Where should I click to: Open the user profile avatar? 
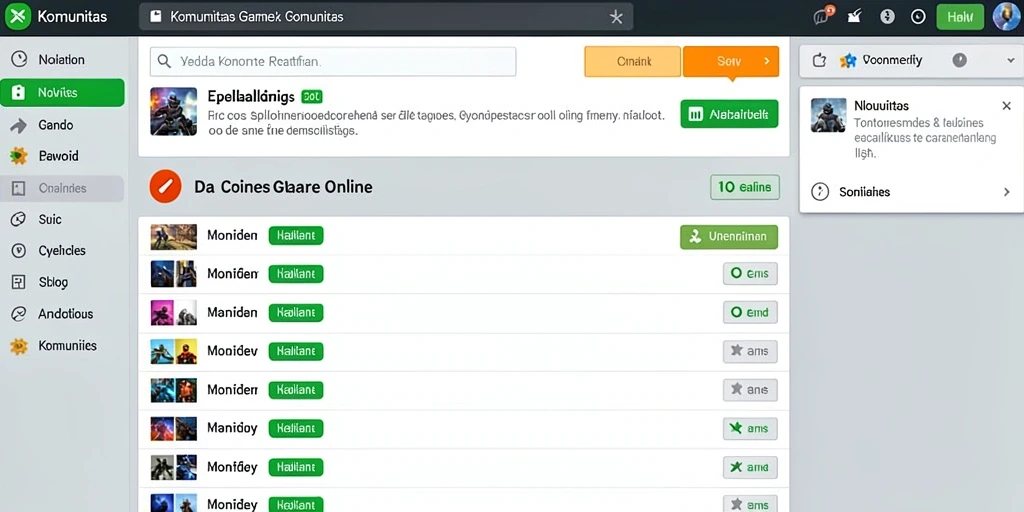[1006, 16]
